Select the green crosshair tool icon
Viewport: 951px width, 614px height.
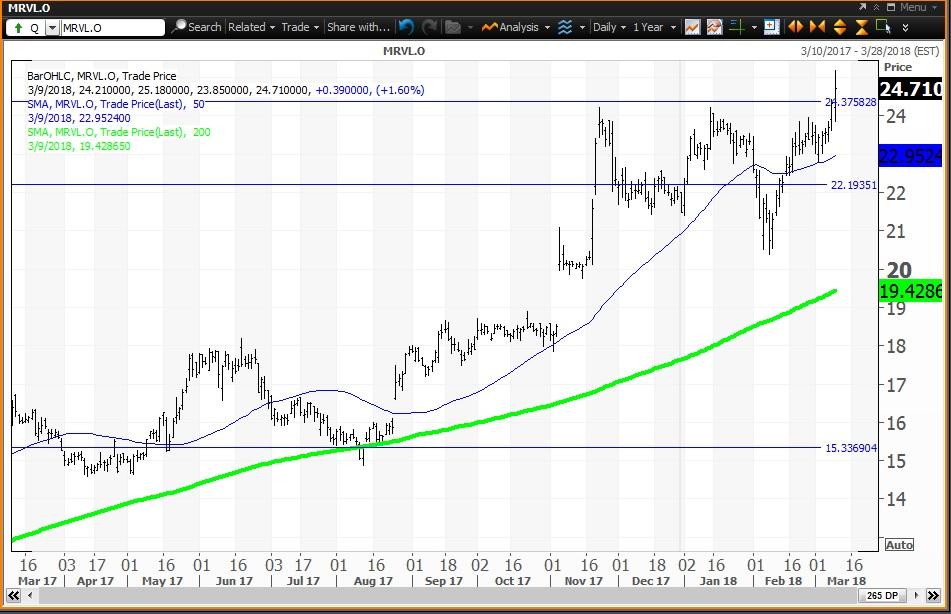737,27
